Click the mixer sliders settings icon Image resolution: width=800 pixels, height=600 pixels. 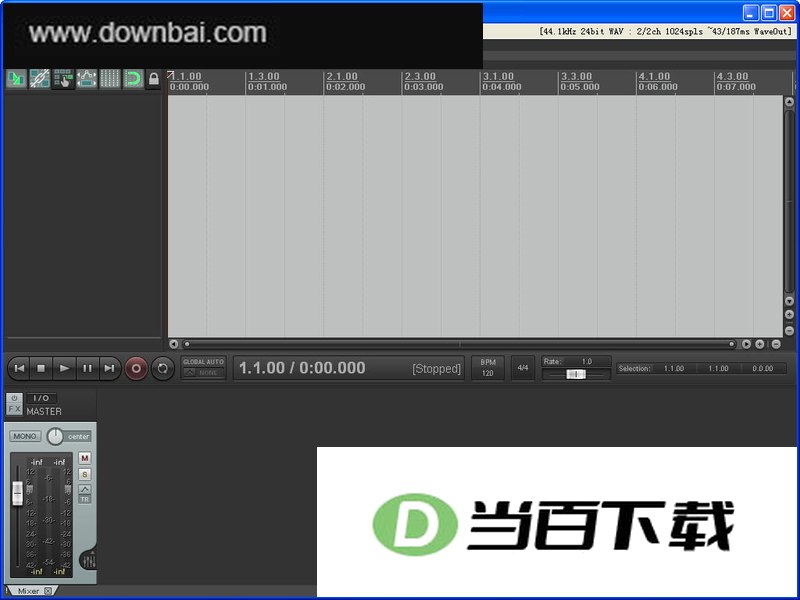[89, 560]
